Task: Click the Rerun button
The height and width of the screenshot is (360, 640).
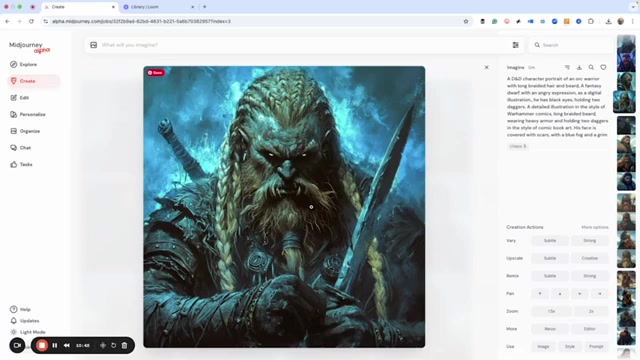Action: tap(550, 329)
